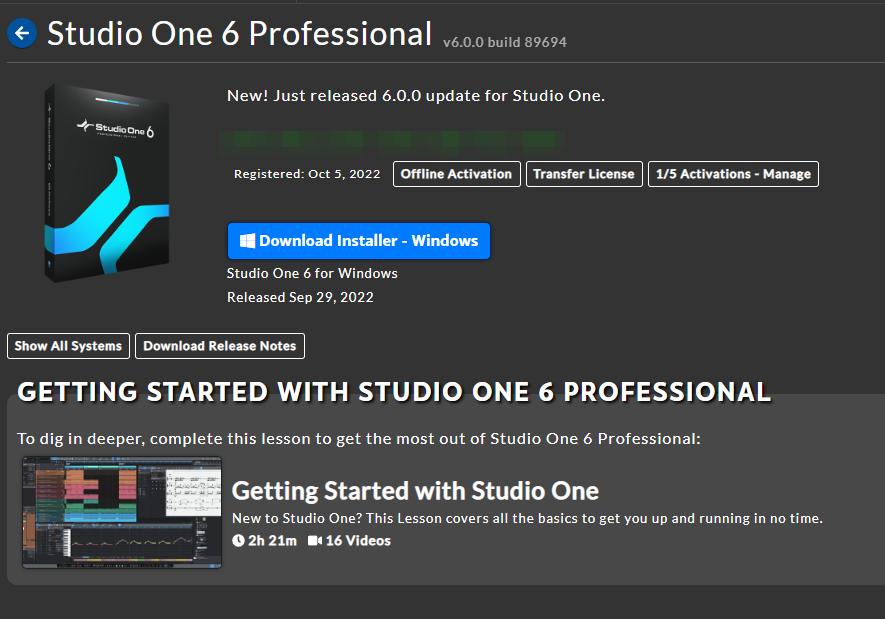Download the release notes
This screenshot has width=885, height=619.
pyautogui.click(x=220, y=346)
